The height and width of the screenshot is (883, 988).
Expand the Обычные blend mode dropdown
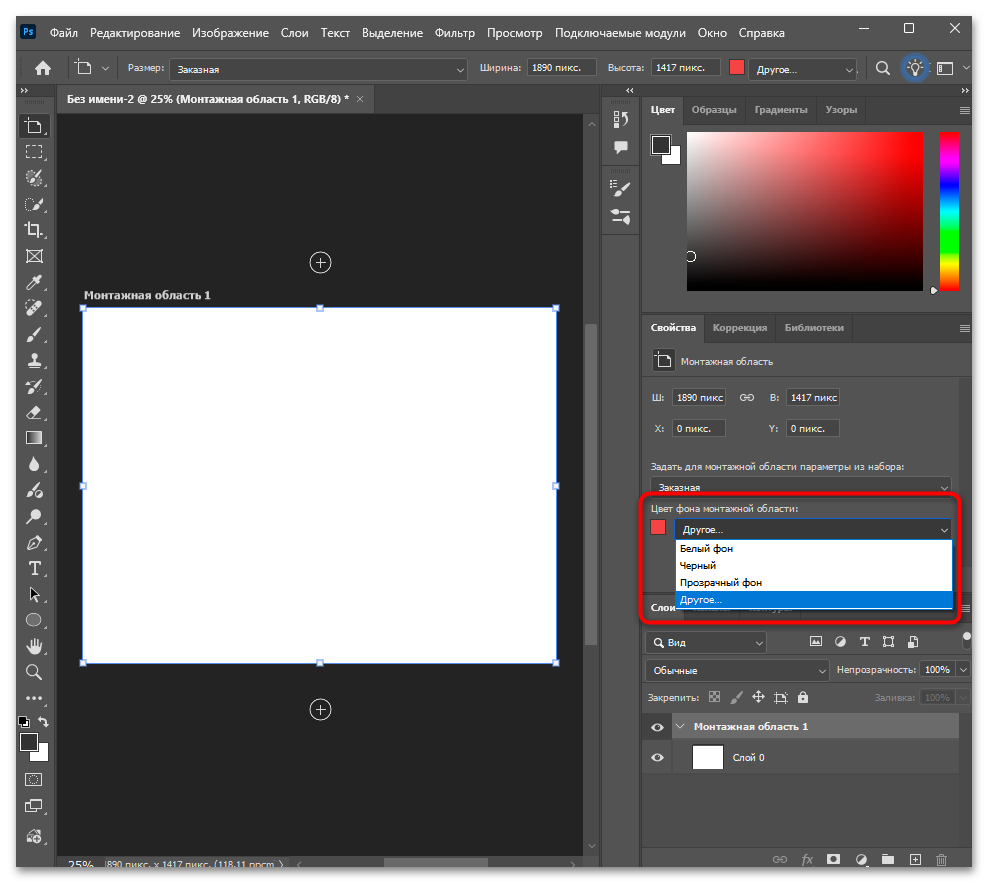[737, 670]
